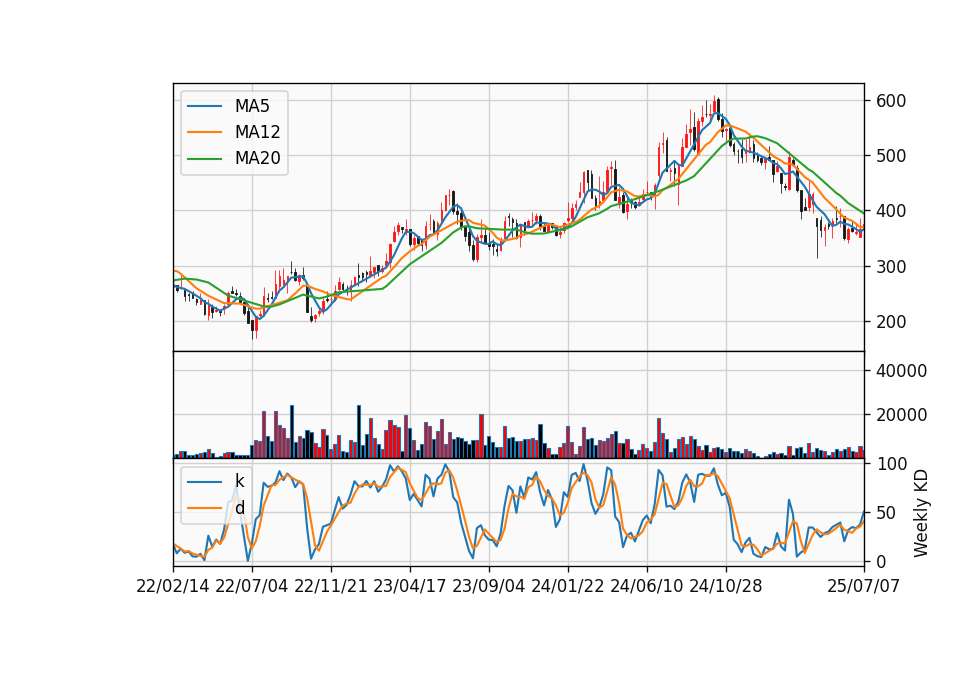Click the green MA20 legend line sample
The height and width of the screenshot is (690, 960).
coord(204,159)
